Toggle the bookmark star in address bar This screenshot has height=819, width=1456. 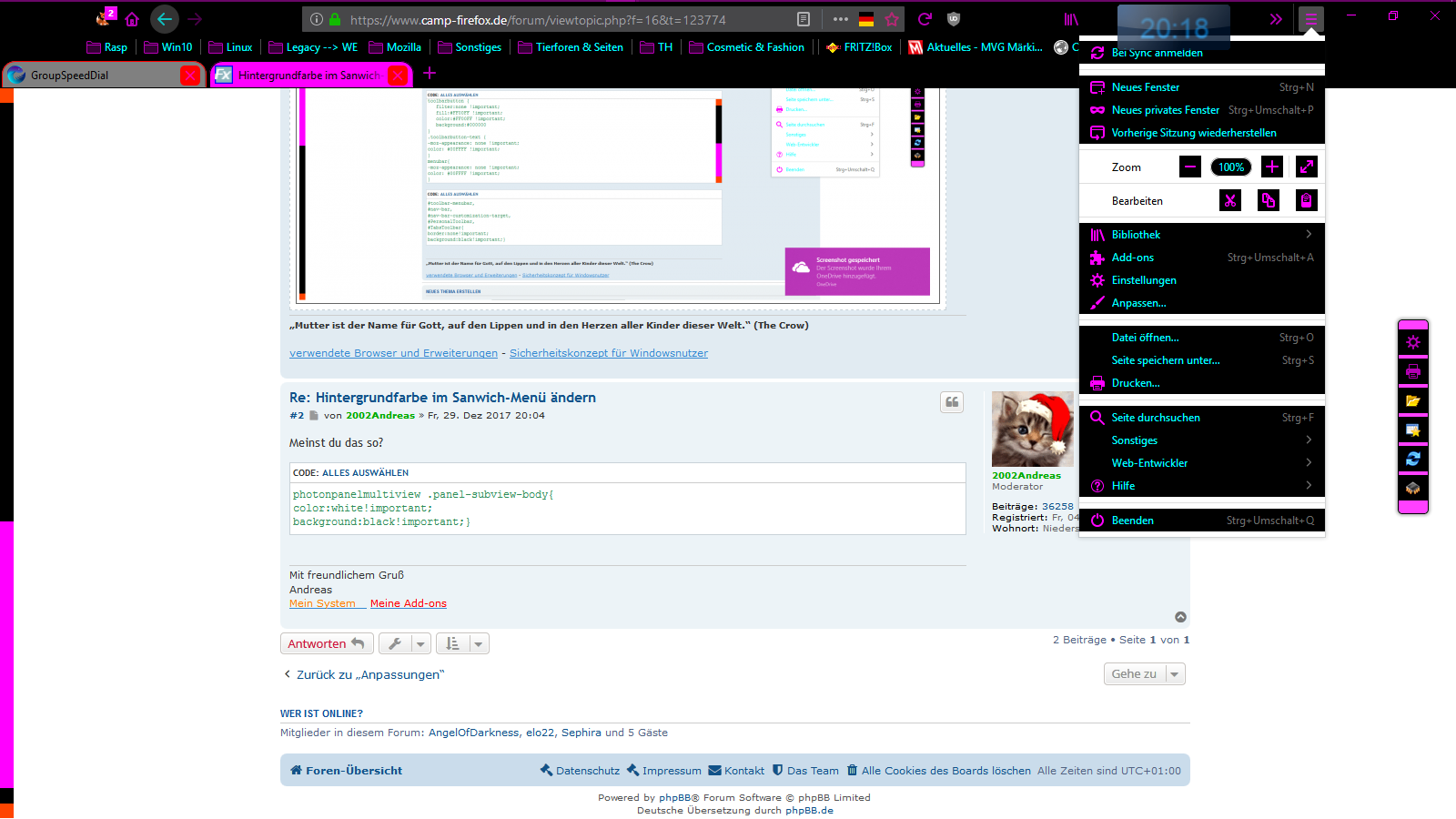(892, 19)
